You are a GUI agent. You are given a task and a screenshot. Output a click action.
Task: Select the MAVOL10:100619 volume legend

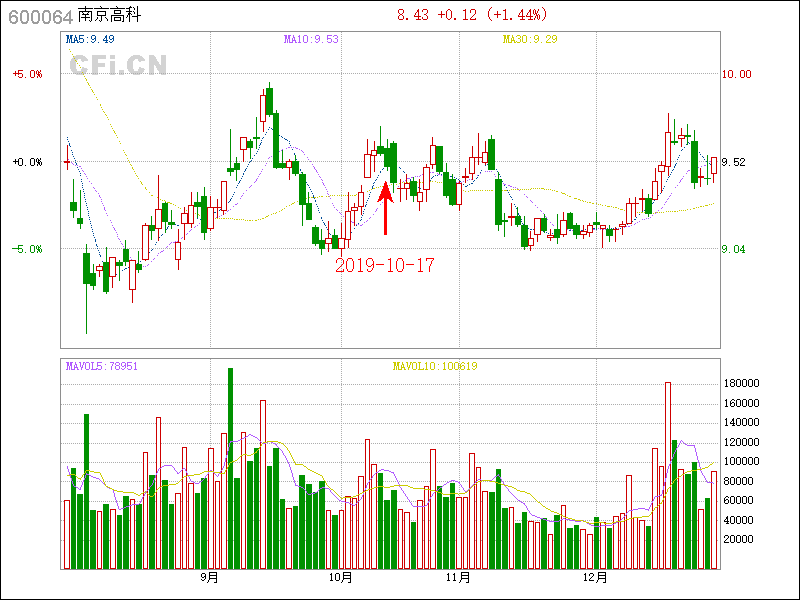tap(435, 366)
